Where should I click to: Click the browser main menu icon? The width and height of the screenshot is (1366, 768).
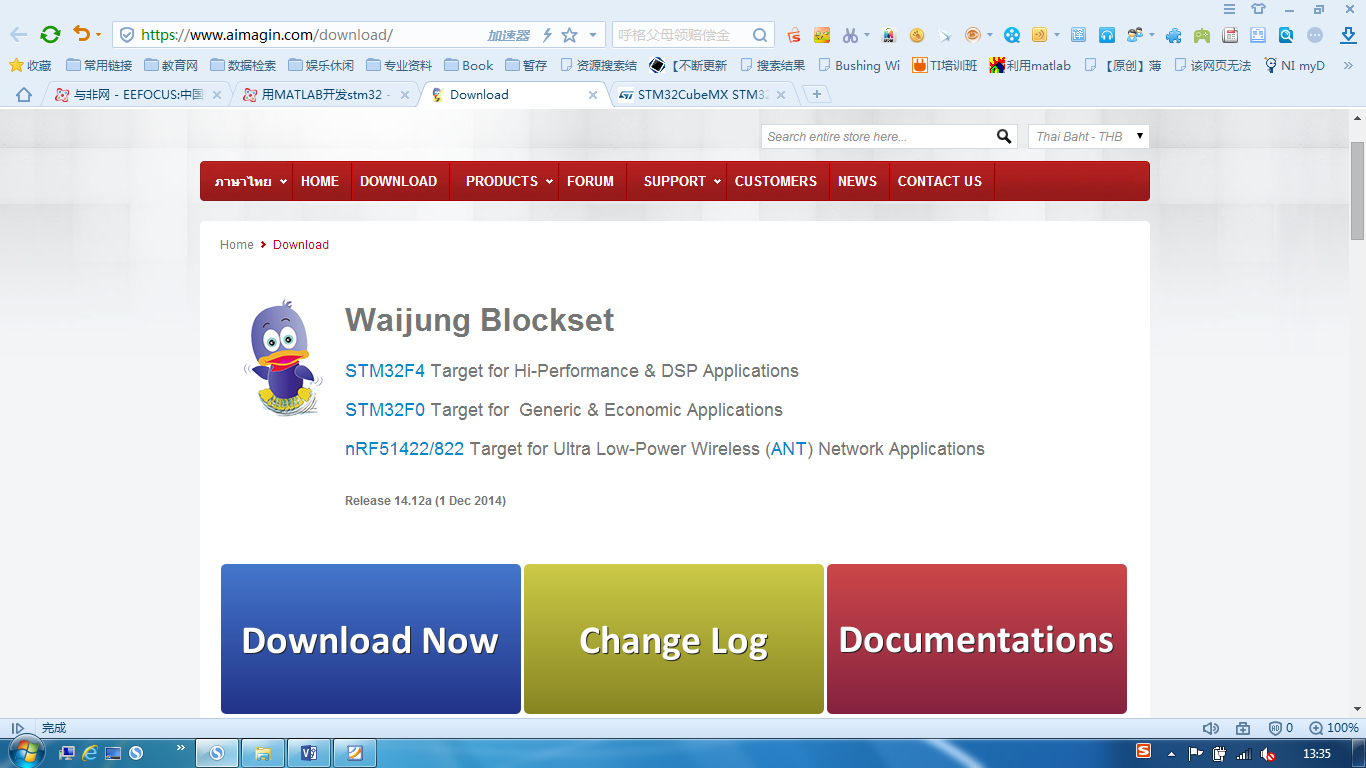pyautogui.click(x=1230, y=9)
